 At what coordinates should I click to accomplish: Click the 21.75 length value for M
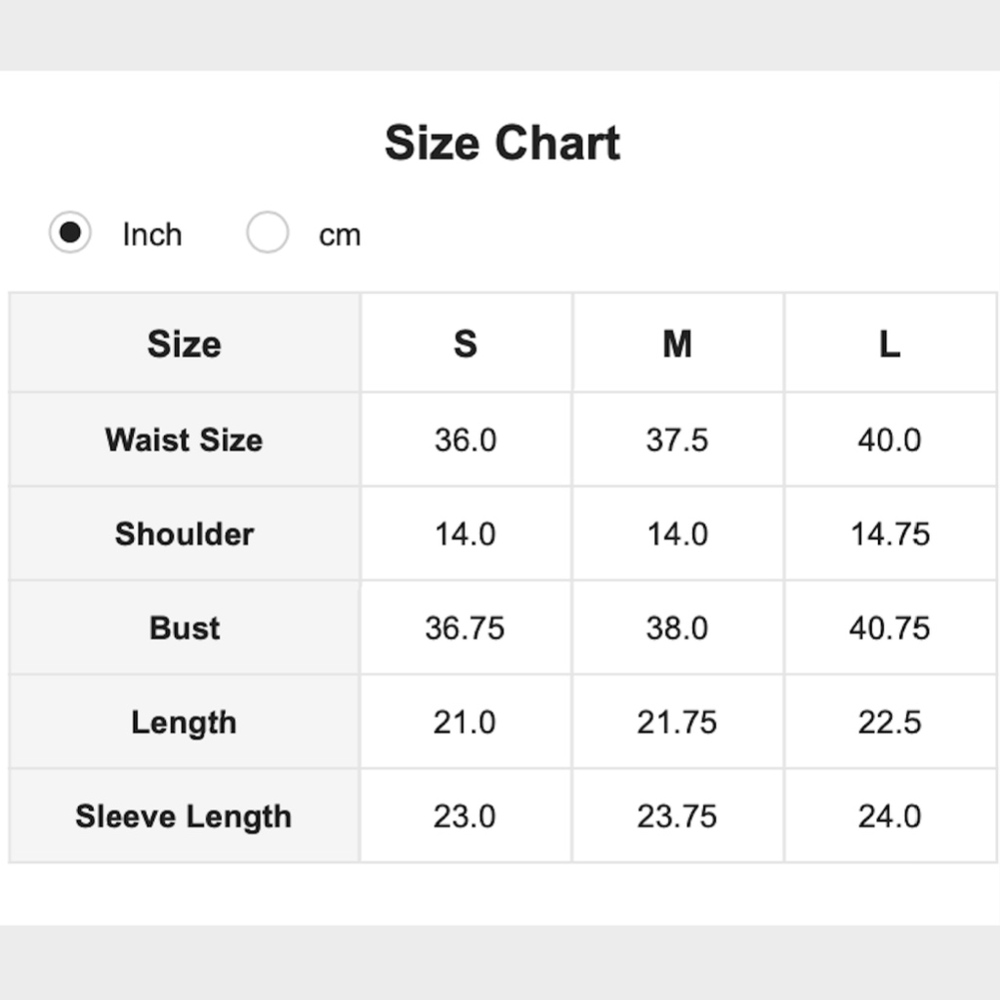coord(677,722)
